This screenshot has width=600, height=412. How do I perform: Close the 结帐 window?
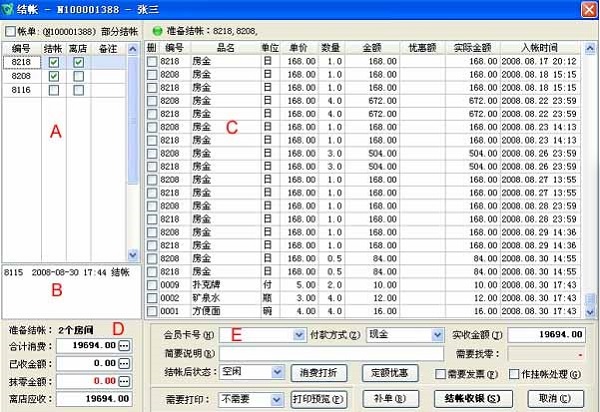click(x=589, y=10)
